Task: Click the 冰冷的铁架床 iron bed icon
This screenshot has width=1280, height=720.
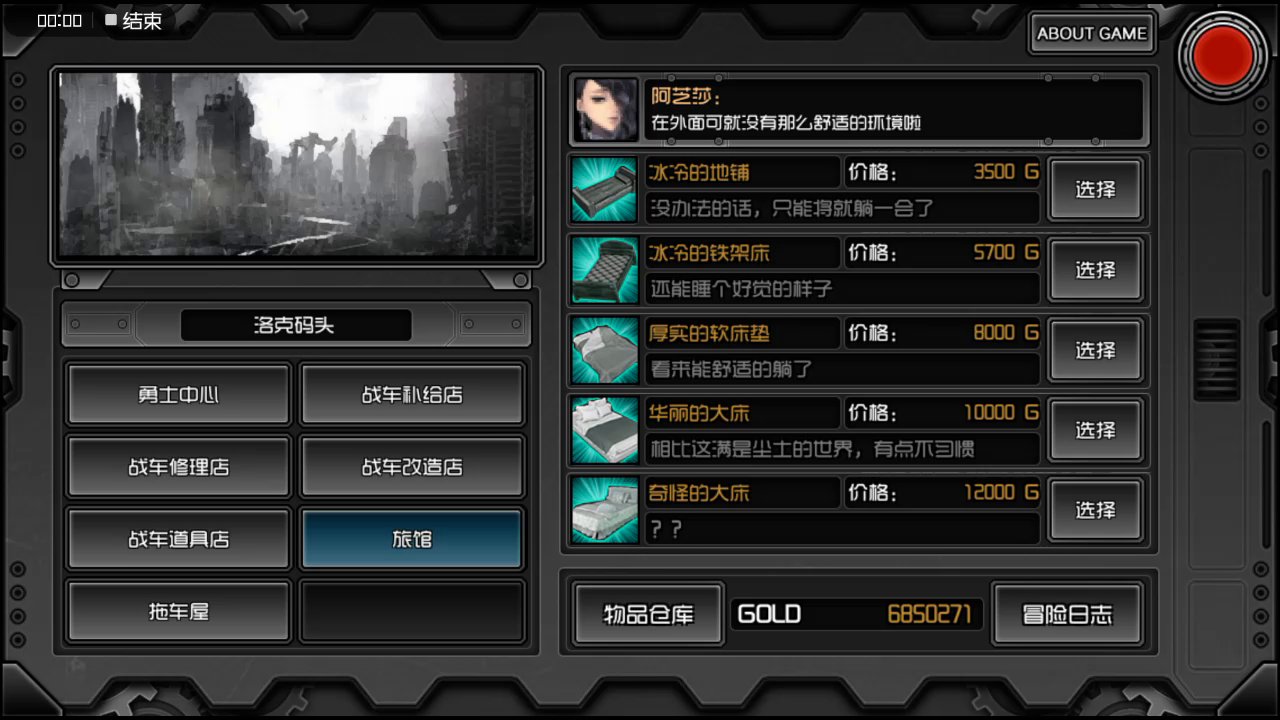Action: tap(605, 270)
